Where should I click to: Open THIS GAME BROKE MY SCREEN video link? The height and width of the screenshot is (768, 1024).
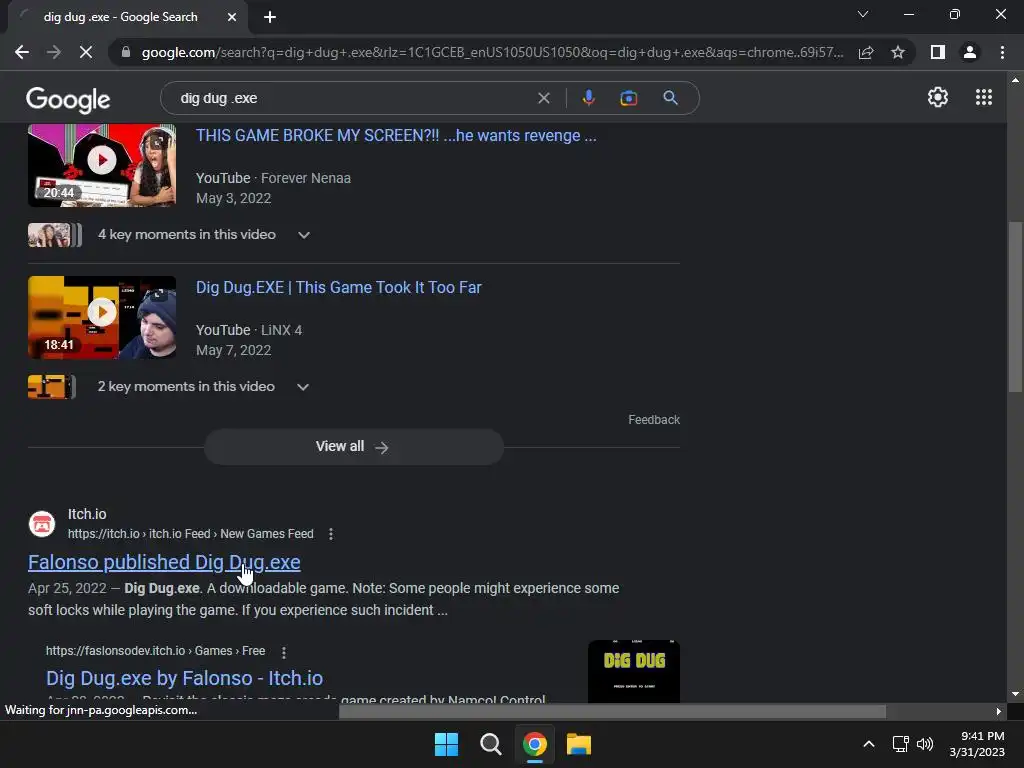396,135
